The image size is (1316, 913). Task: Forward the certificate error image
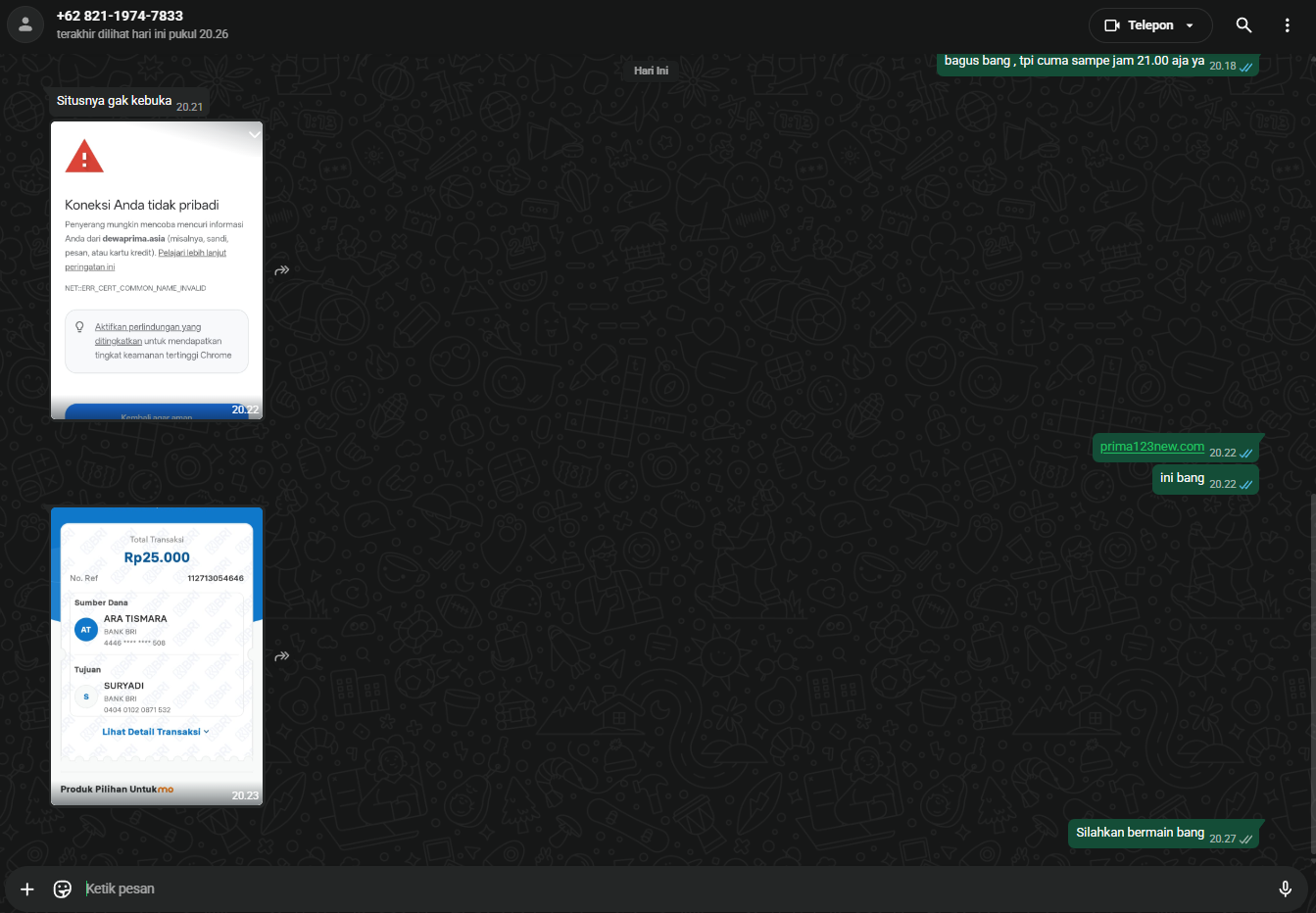pos(282,269)
